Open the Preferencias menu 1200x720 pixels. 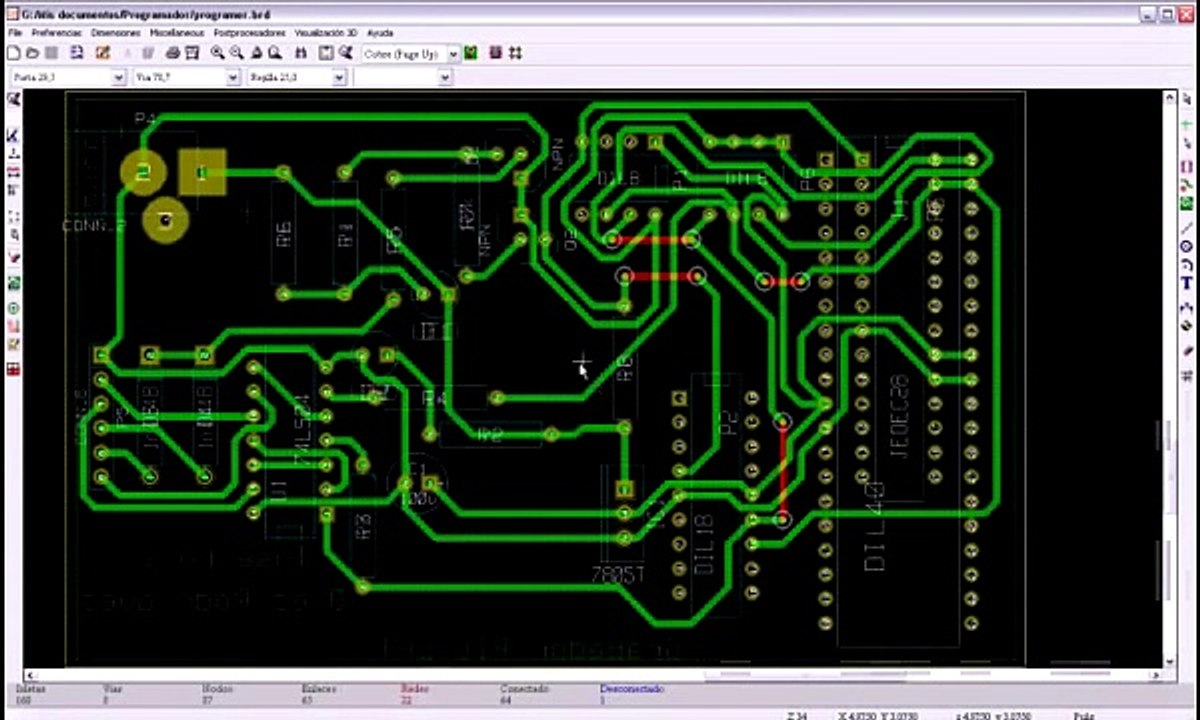(56, 33)
